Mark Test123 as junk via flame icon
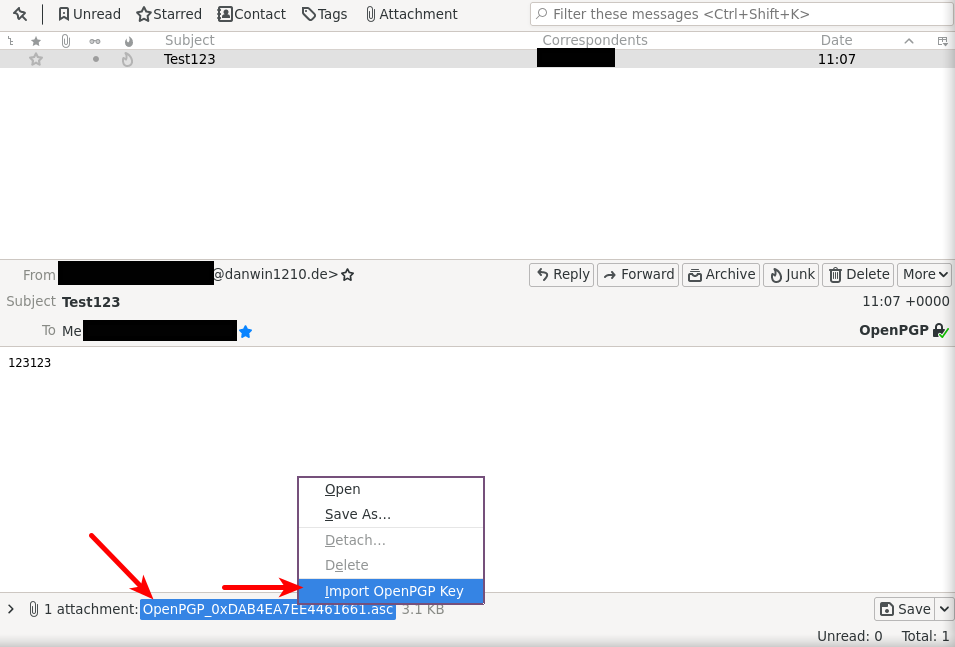955x647 pixels. (x=127, y=59)
